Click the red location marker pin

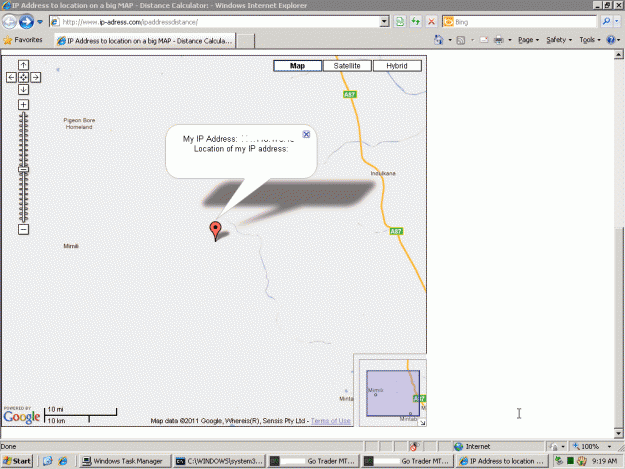coord(215,231)
